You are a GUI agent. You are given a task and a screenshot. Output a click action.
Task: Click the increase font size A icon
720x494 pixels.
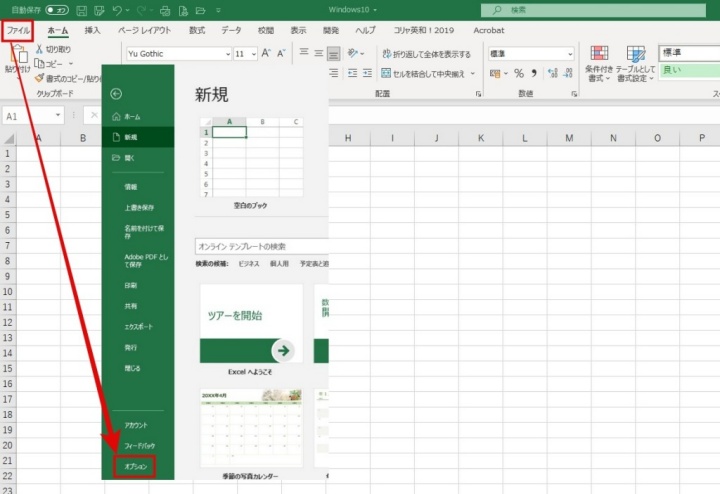pos(266,54)
